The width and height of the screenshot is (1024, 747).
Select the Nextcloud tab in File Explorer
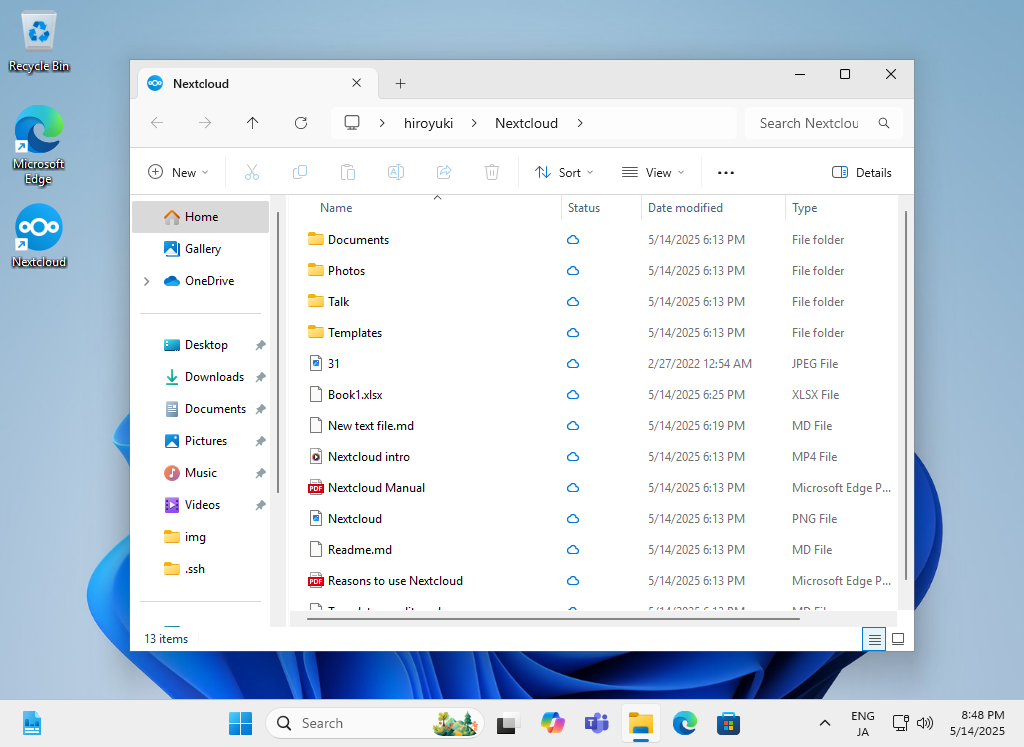point(200,83)
